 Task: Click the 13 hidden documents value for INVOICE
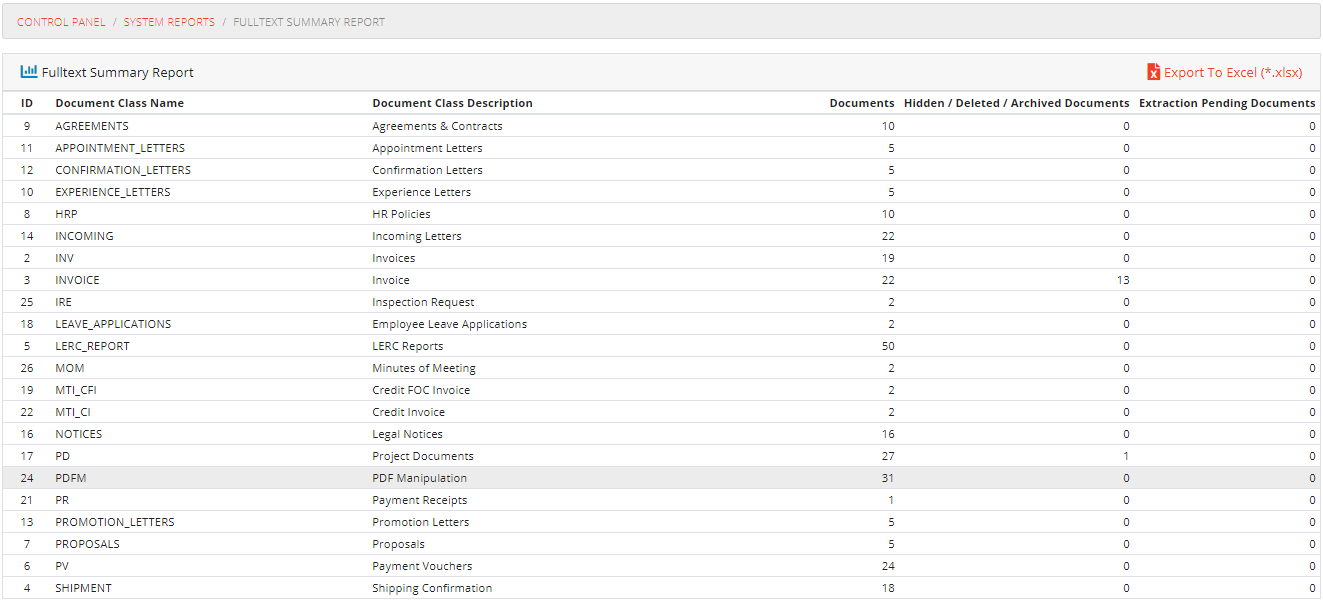[x=1123, y=280]
